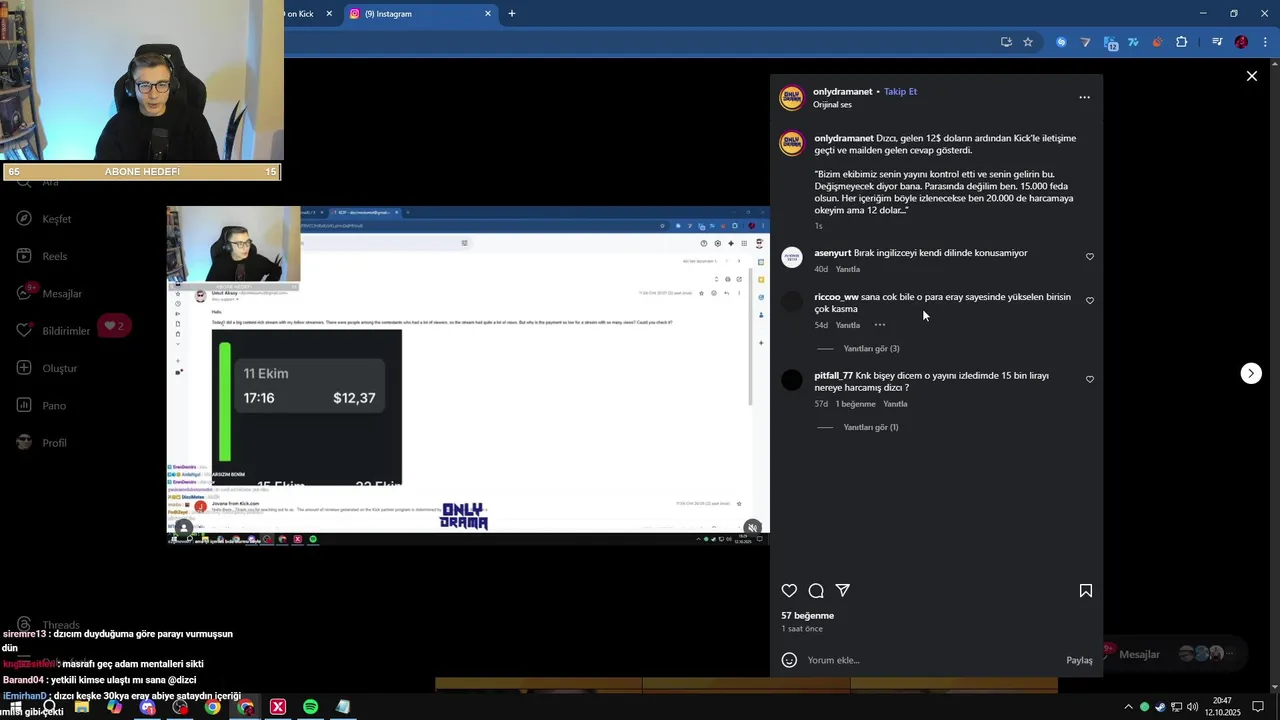Open onlydramanet avatar in post header
Viewport: 1280px width, 720px height.
pos(792,97)
